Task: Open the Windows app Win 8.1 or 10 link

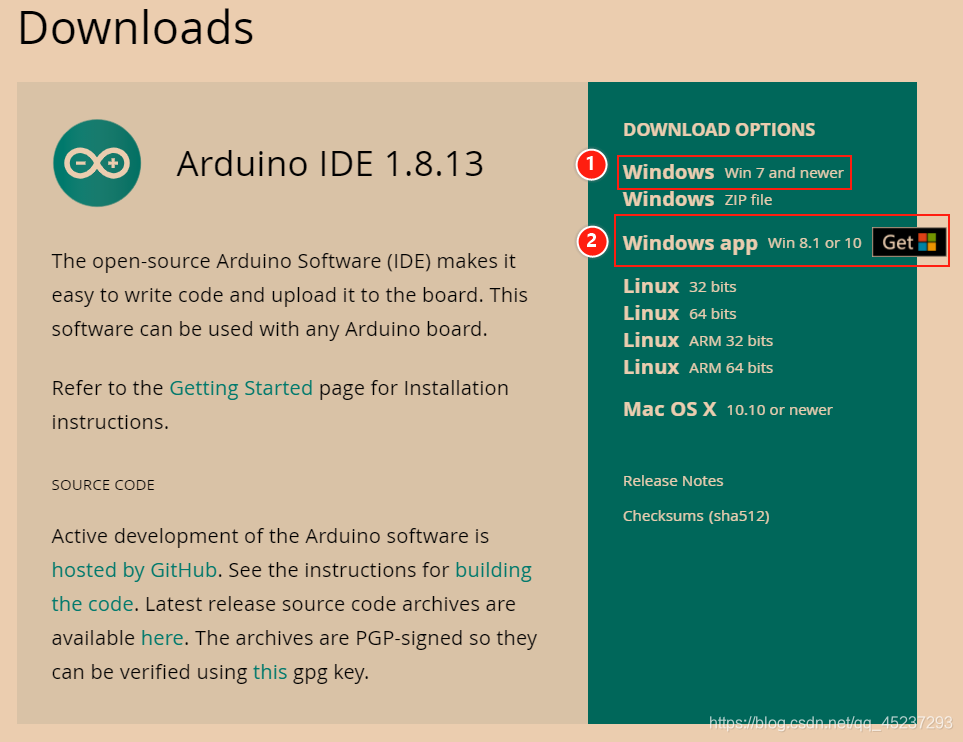Action: pos(742,243)
